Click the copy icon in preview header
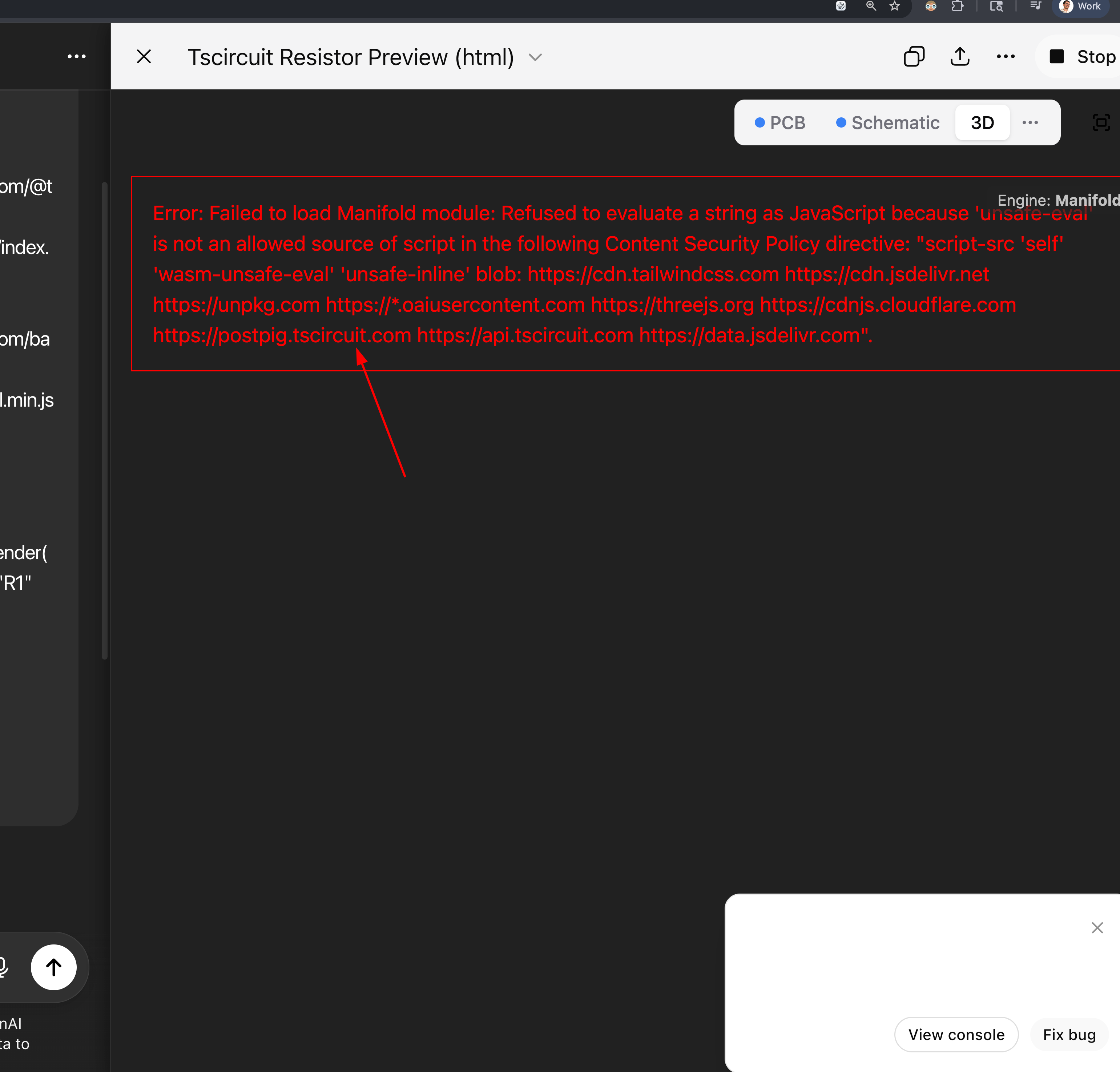Image resolution: width=1120 pixels, height=1072 pixels. [x=914, y=57]
